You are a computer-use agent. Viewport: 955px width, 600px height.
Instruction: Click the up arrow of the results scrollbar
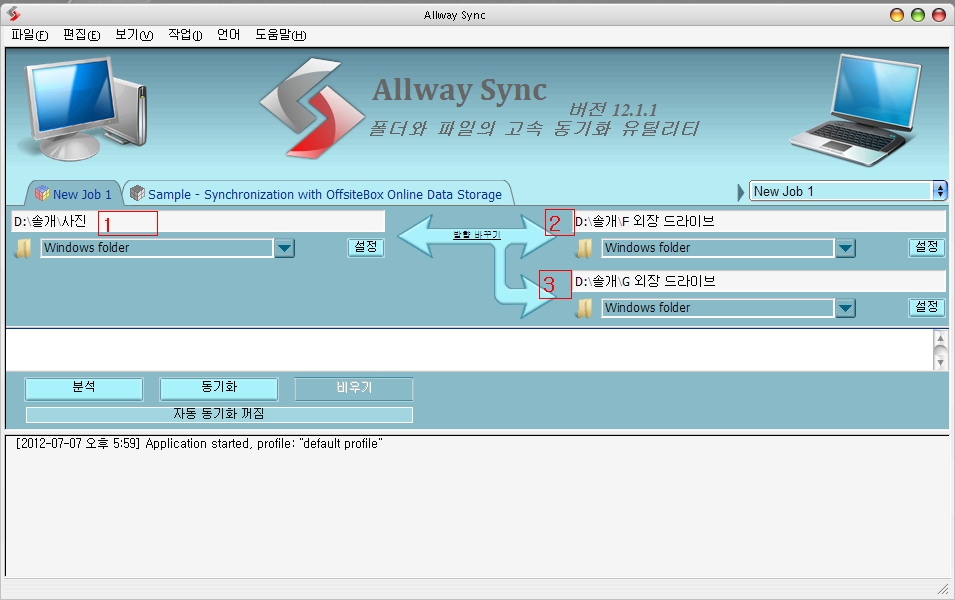[940, 338]
